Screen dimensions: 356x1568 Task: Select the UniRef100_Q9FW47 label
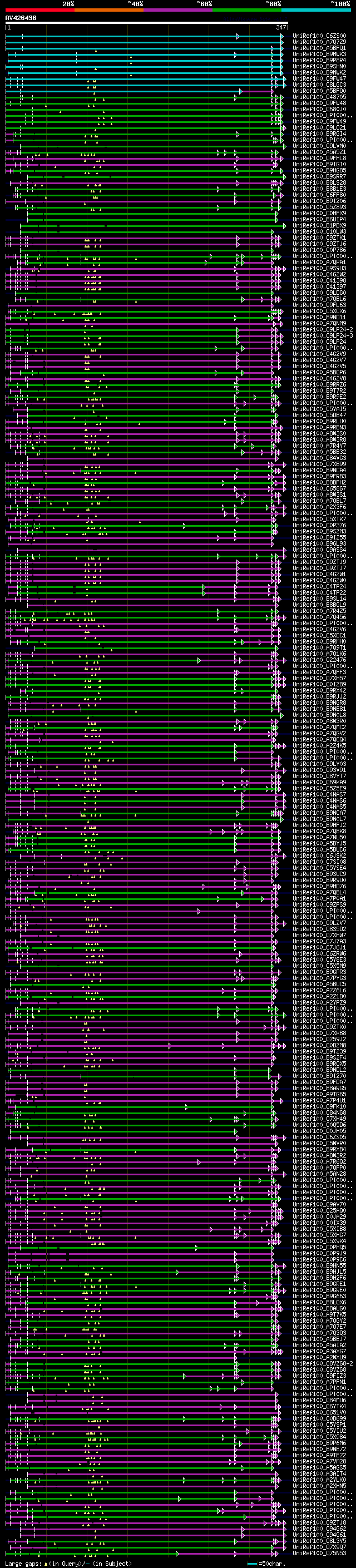[x=319, y=78]
